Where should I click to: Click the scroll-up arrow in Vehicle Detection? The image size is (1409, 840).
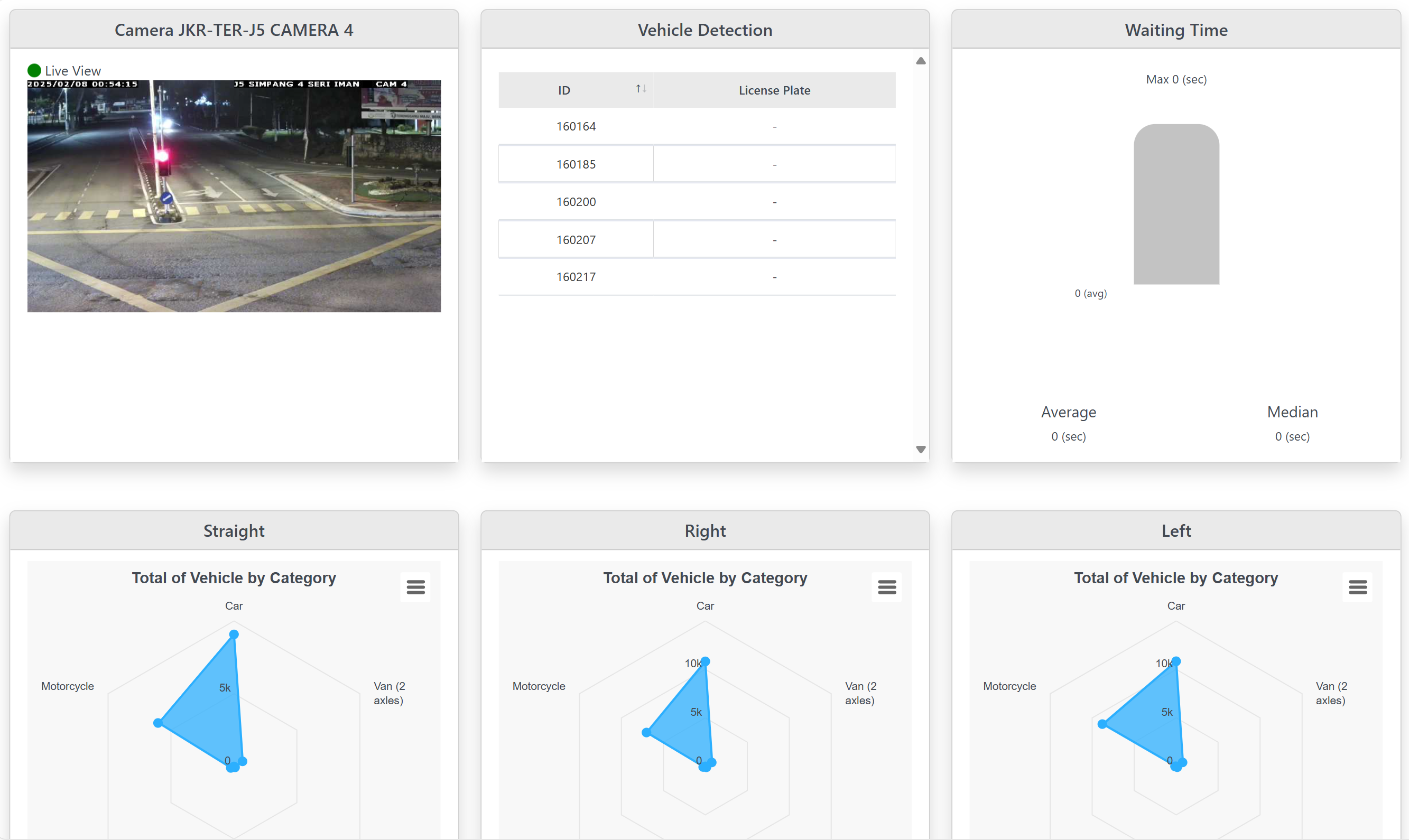(921, 61)
